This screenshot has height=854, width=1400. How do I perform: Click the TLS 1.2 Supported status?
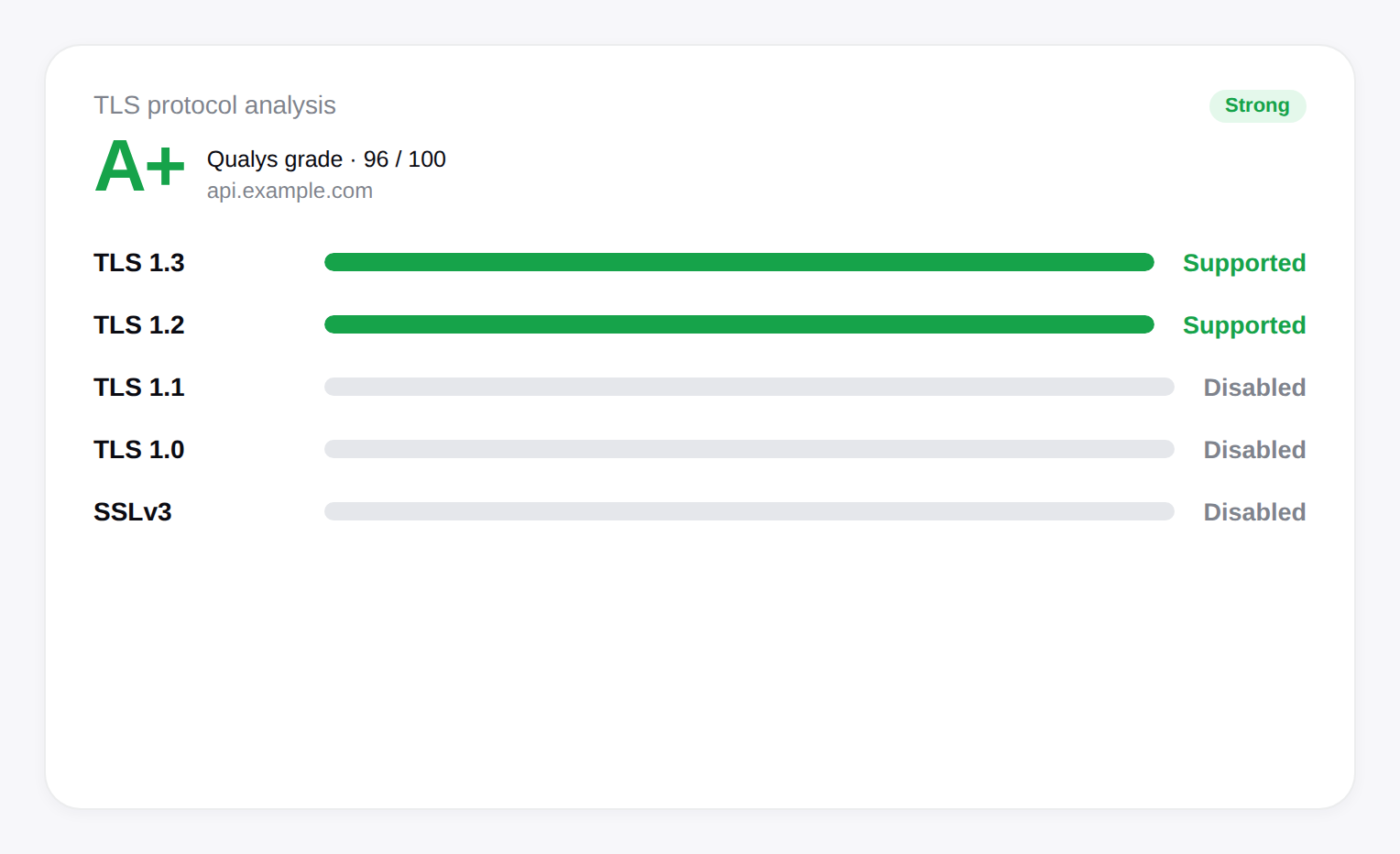click(x=1243, y=325)
